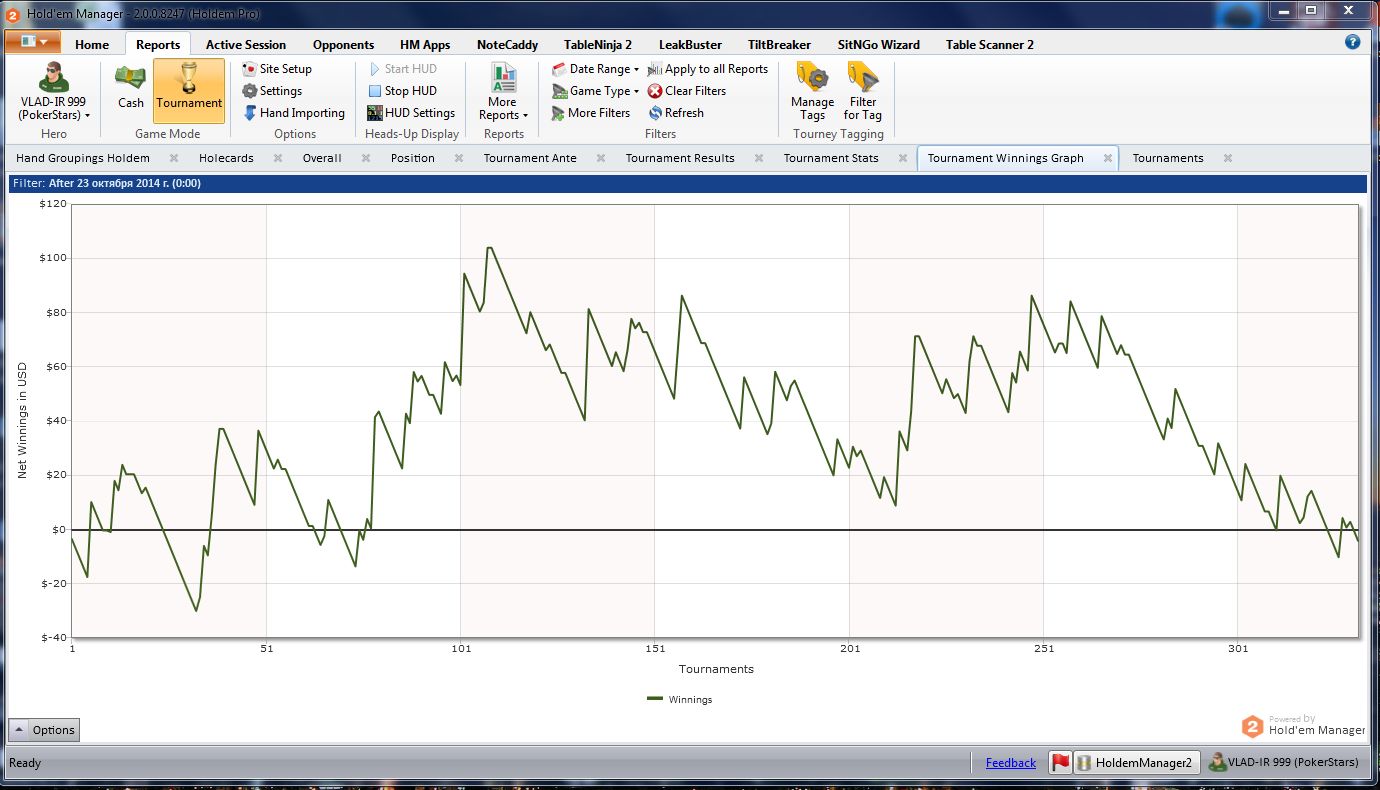Switch to the Tournaments report tab
This screenshot has width=1380, height=790.
1168,158
